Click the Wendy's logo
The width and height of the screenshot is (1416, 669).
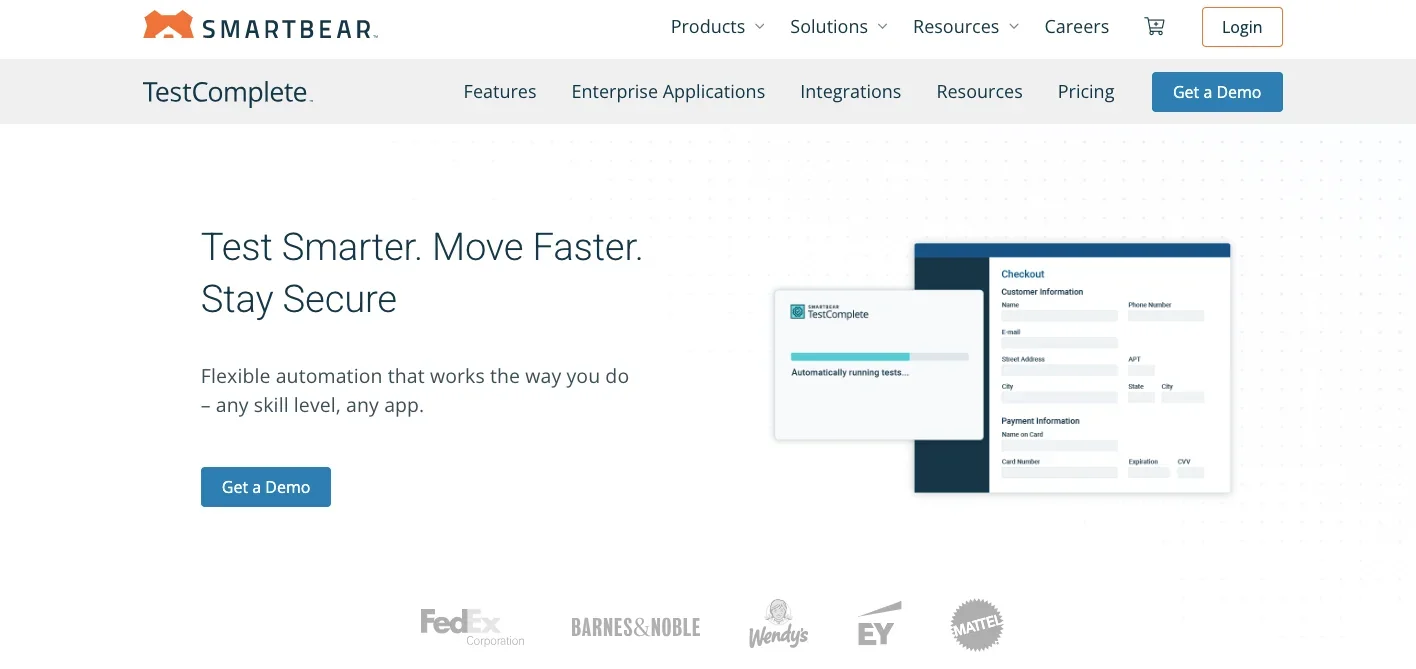click(778, 624)
